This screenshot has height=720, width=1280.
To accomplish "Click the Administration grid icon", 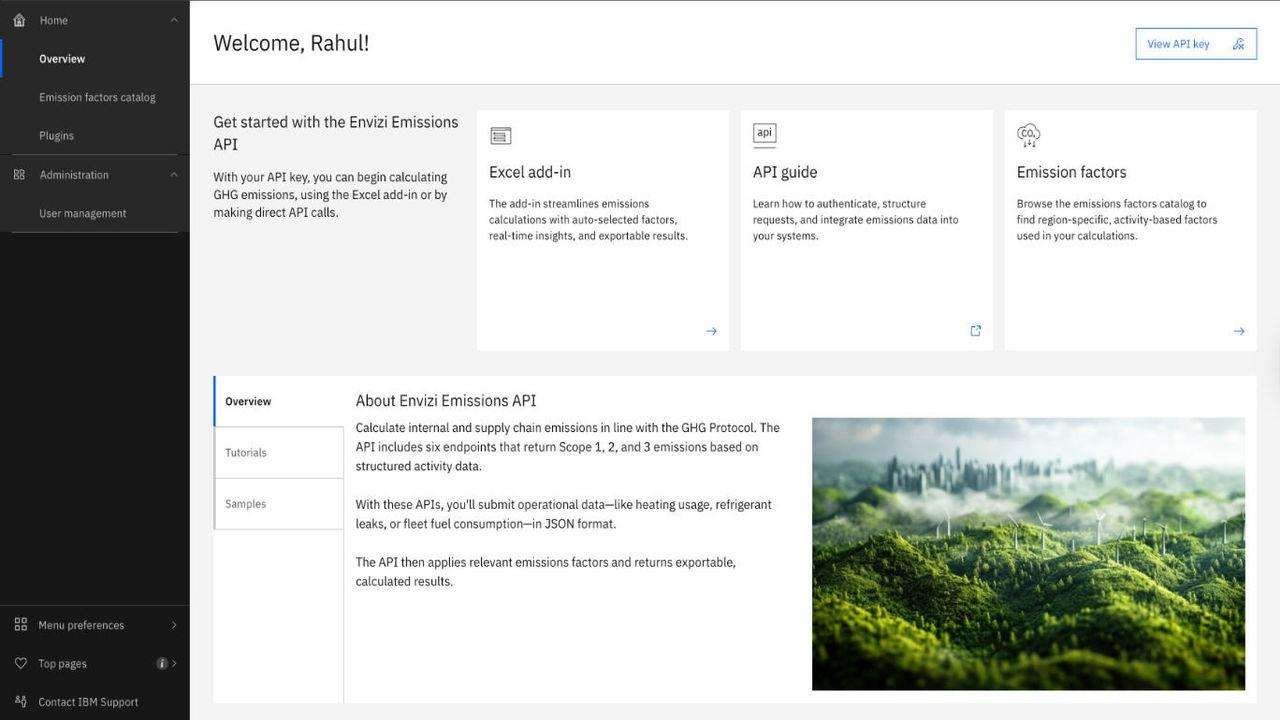I will click(x=19, y=175).
